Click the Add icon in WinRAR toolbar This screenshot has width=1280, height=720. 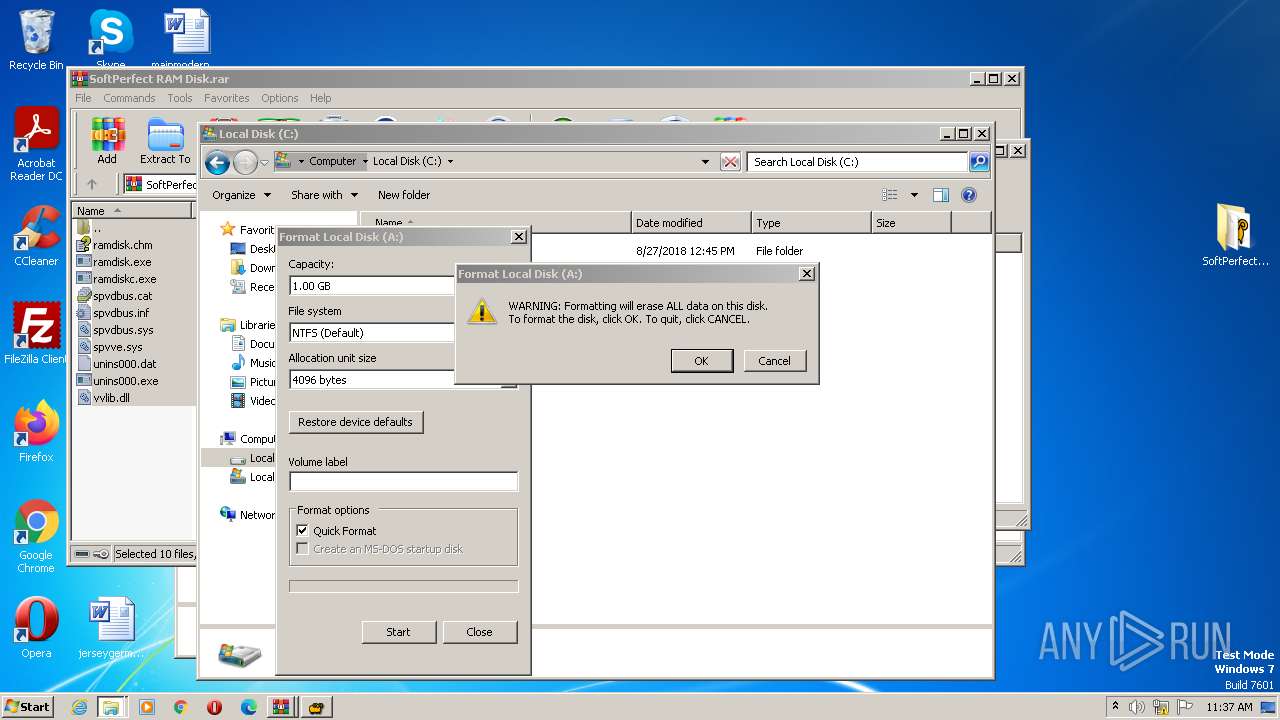107,141
